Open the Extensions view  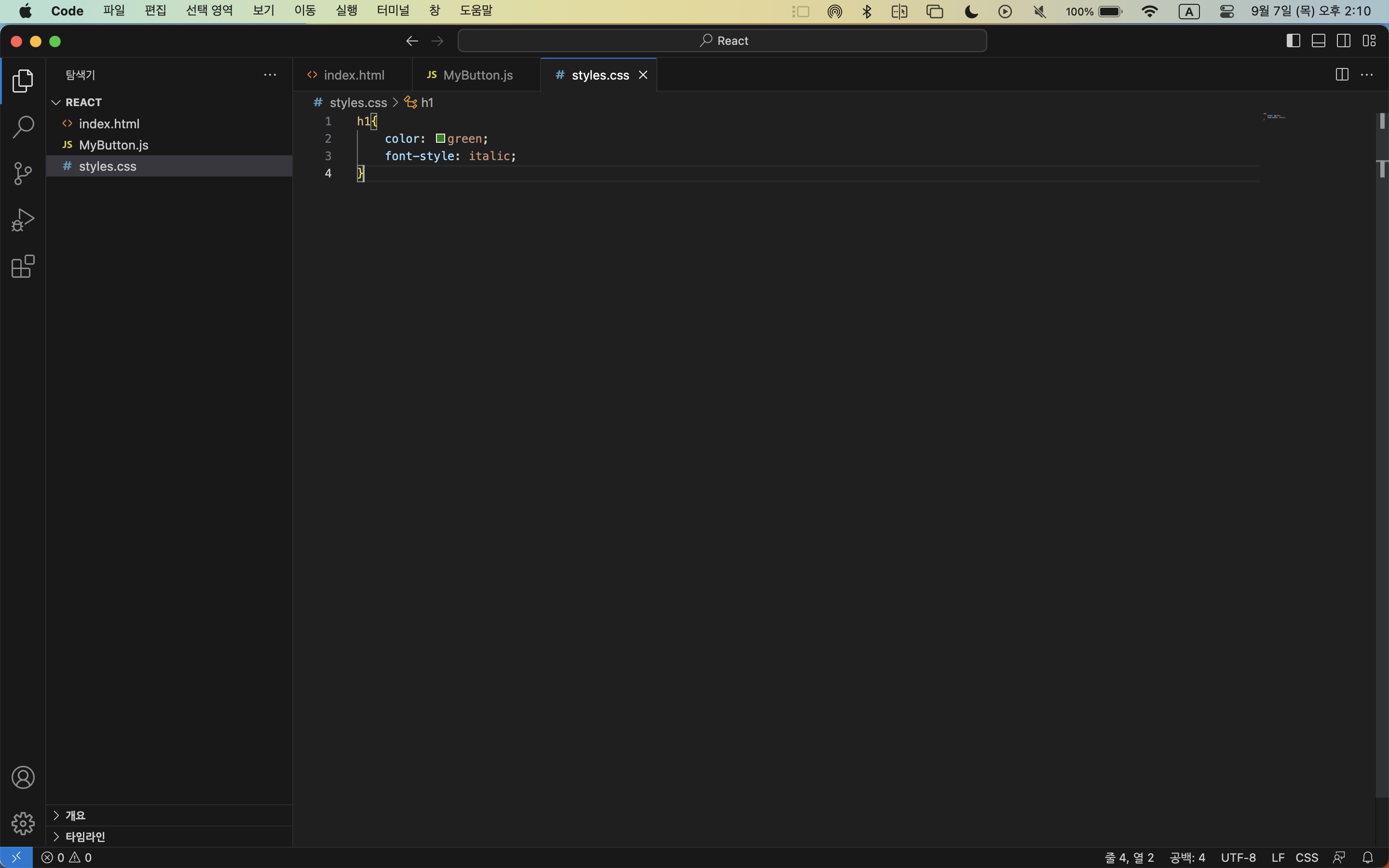[x=23, y=266]
